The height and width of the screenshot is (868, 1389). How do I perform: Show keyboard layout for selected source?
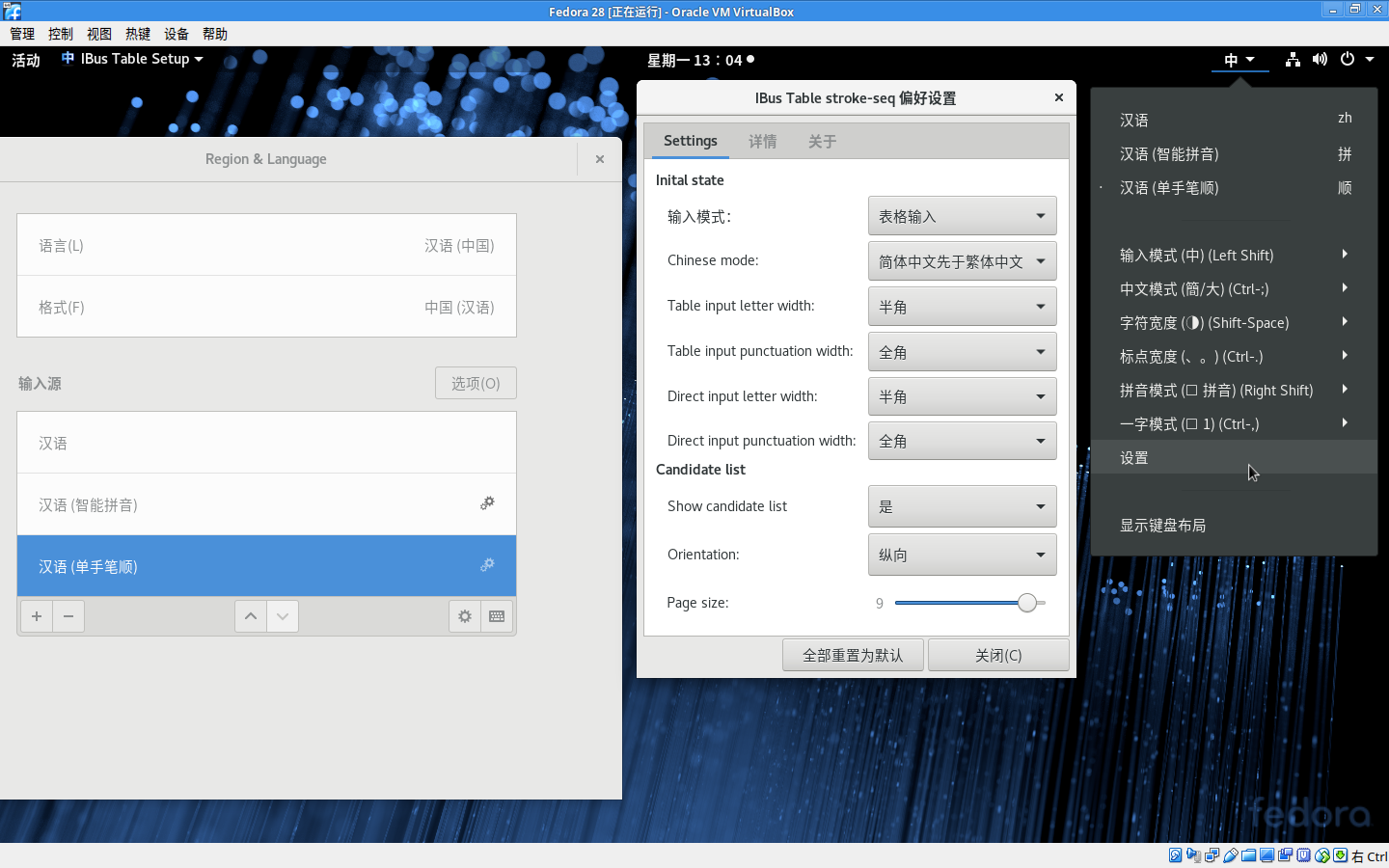coord(497,616)
